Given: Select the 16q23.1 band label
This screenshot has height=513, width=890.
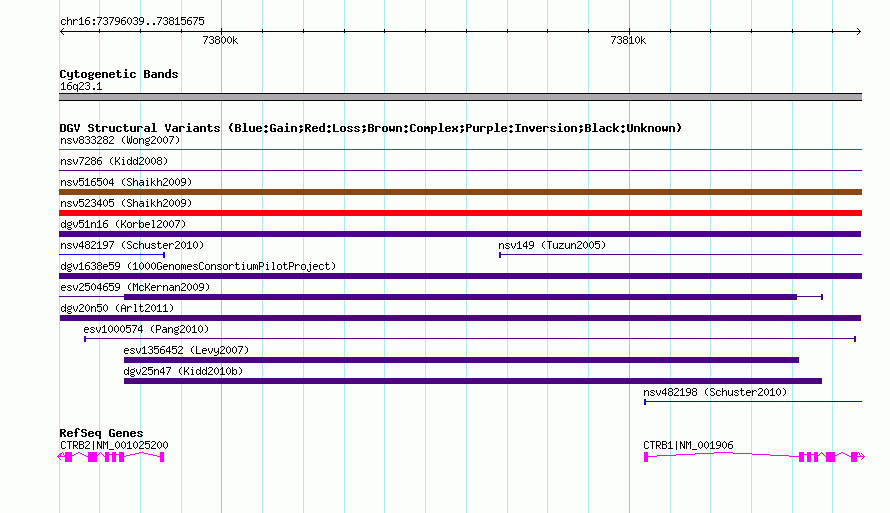Looking at the screenshot, I should [x=81, y=86].
